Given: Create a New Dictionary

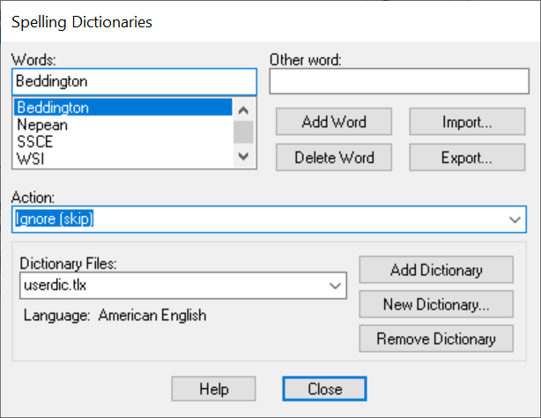Looking at the screenshot, I should [436, 304].
